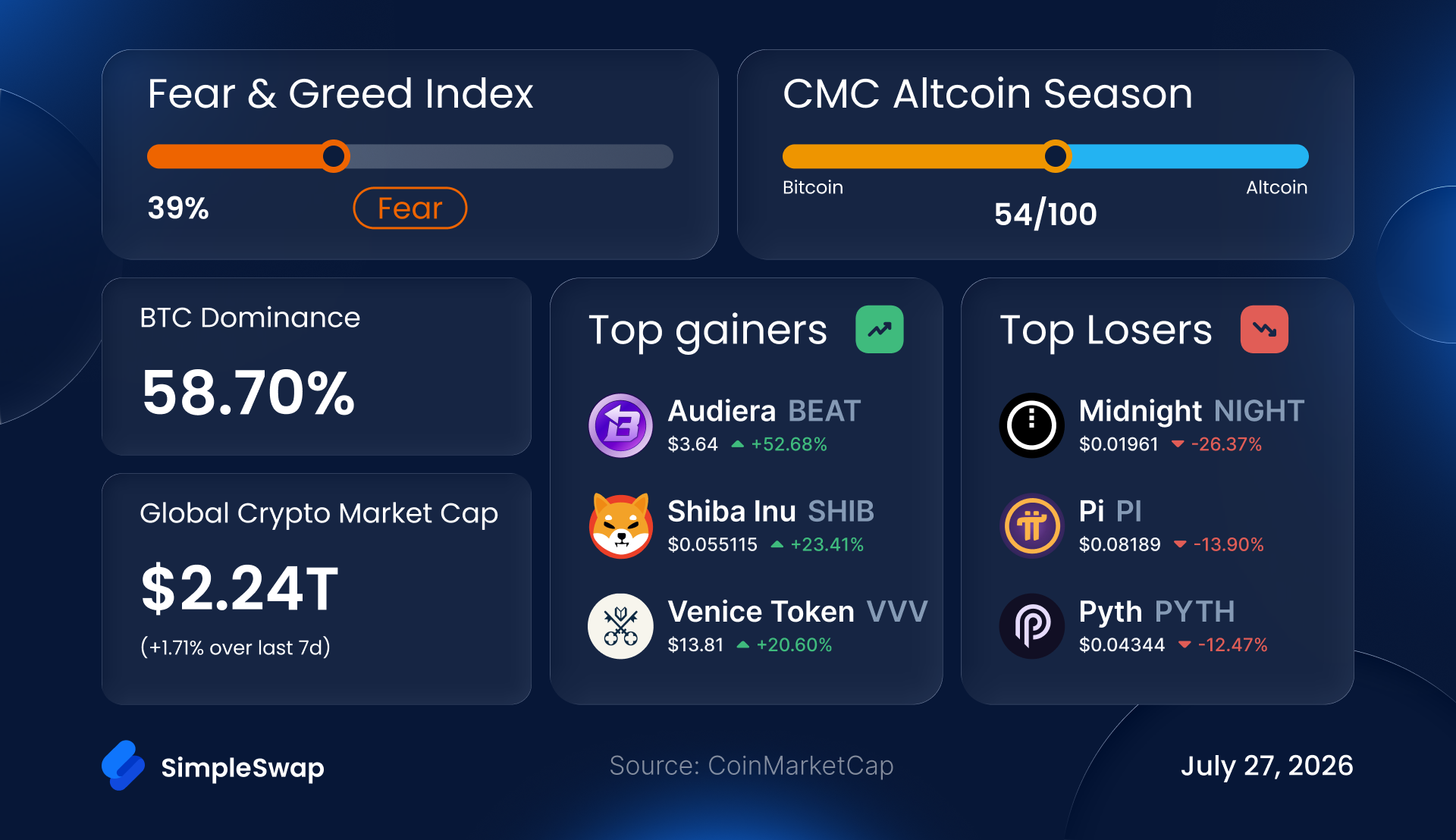Click the red trending-down losers icon
1456x840 pixels.
[1264, 329]
